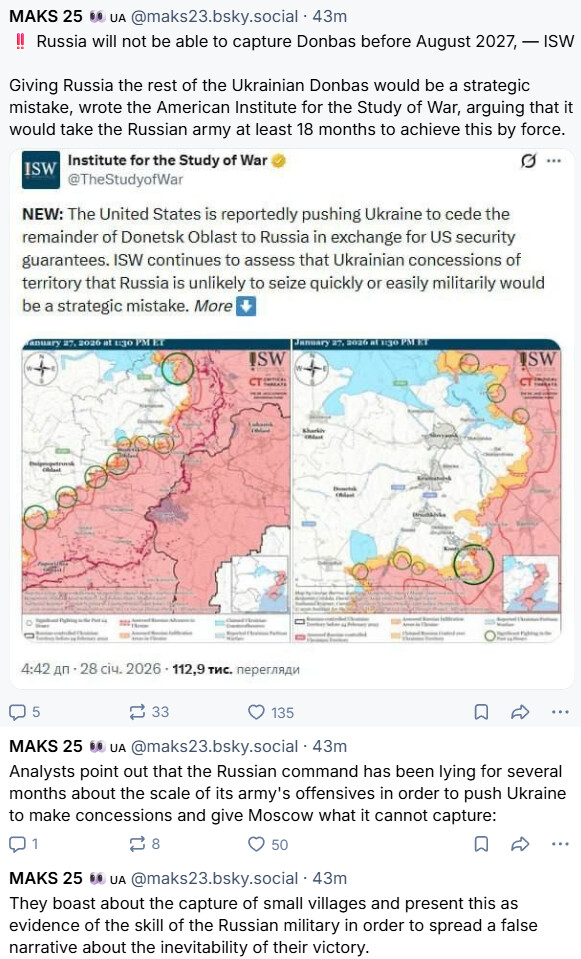This screenshot has height=959, width=581.
Task: Click the More arrow link in ISW tweet
Action: tap(224, 305)
